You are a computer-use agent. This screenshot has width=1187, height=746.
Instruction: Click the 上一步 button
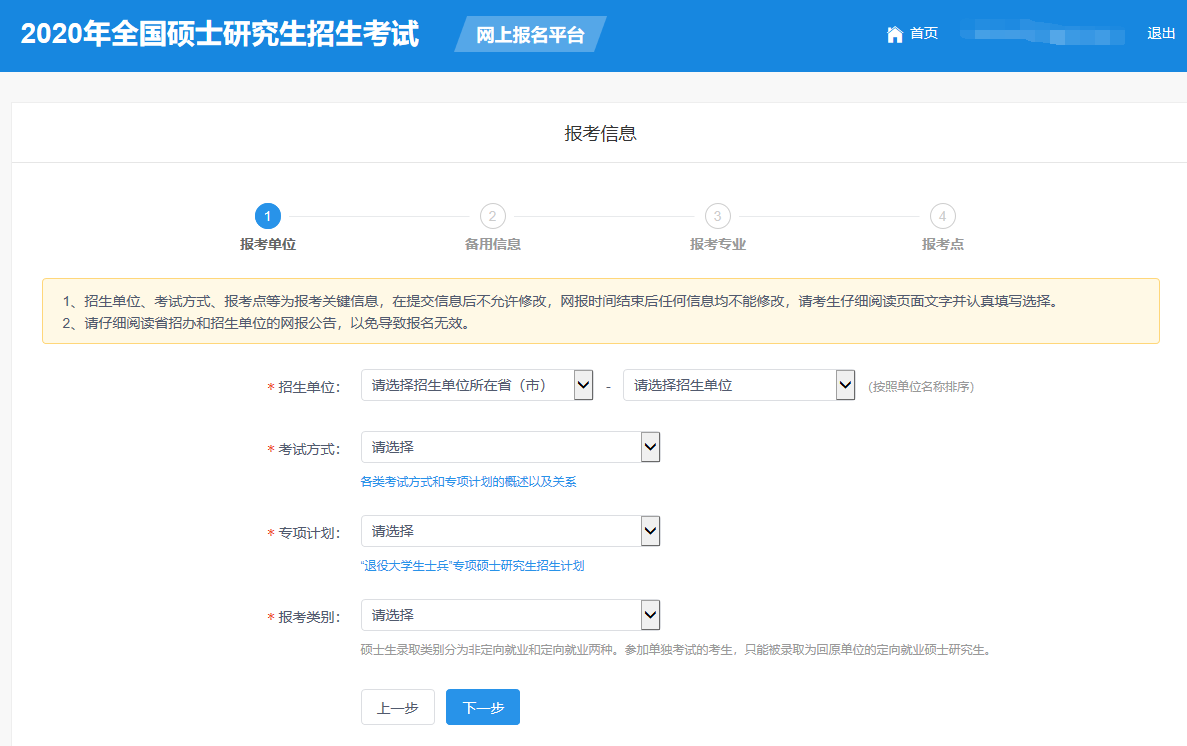(397, 707)
